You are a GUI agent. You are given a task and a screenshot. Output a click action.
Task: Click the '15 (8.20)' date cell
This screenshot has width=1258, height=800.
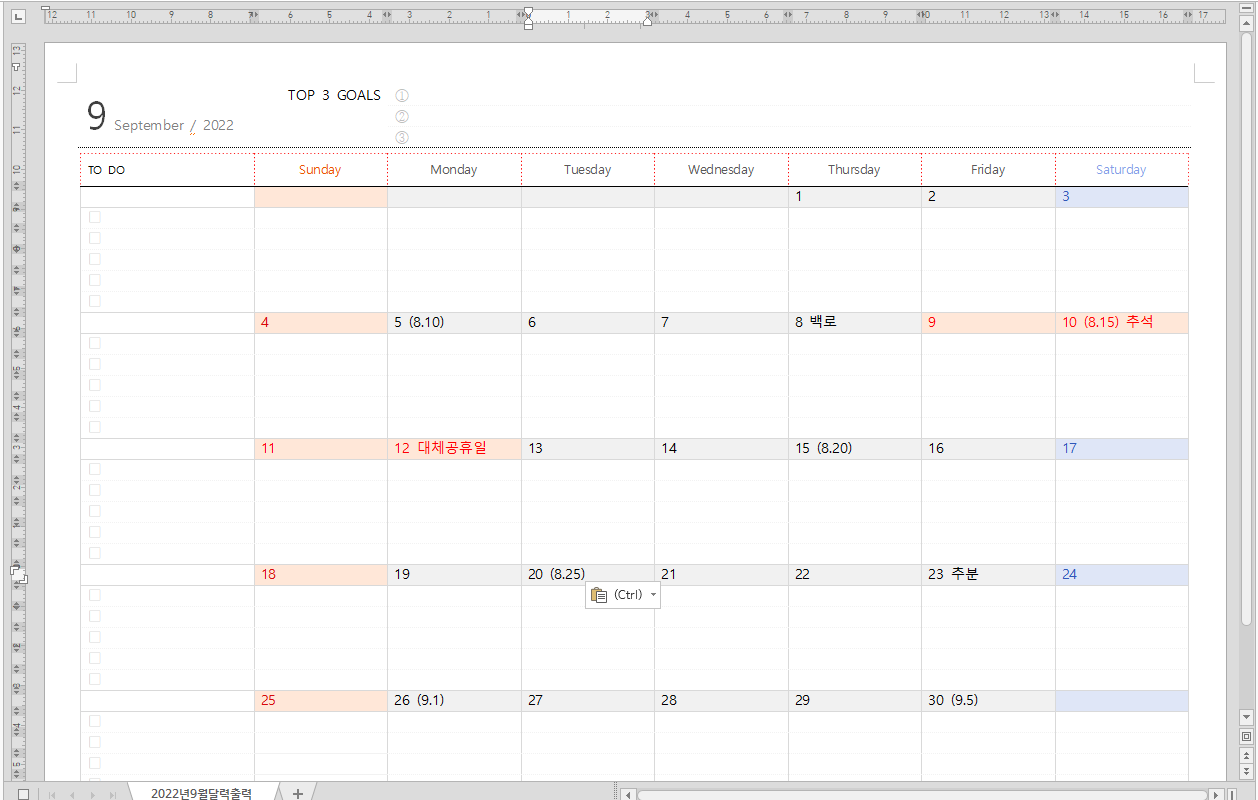855,449
